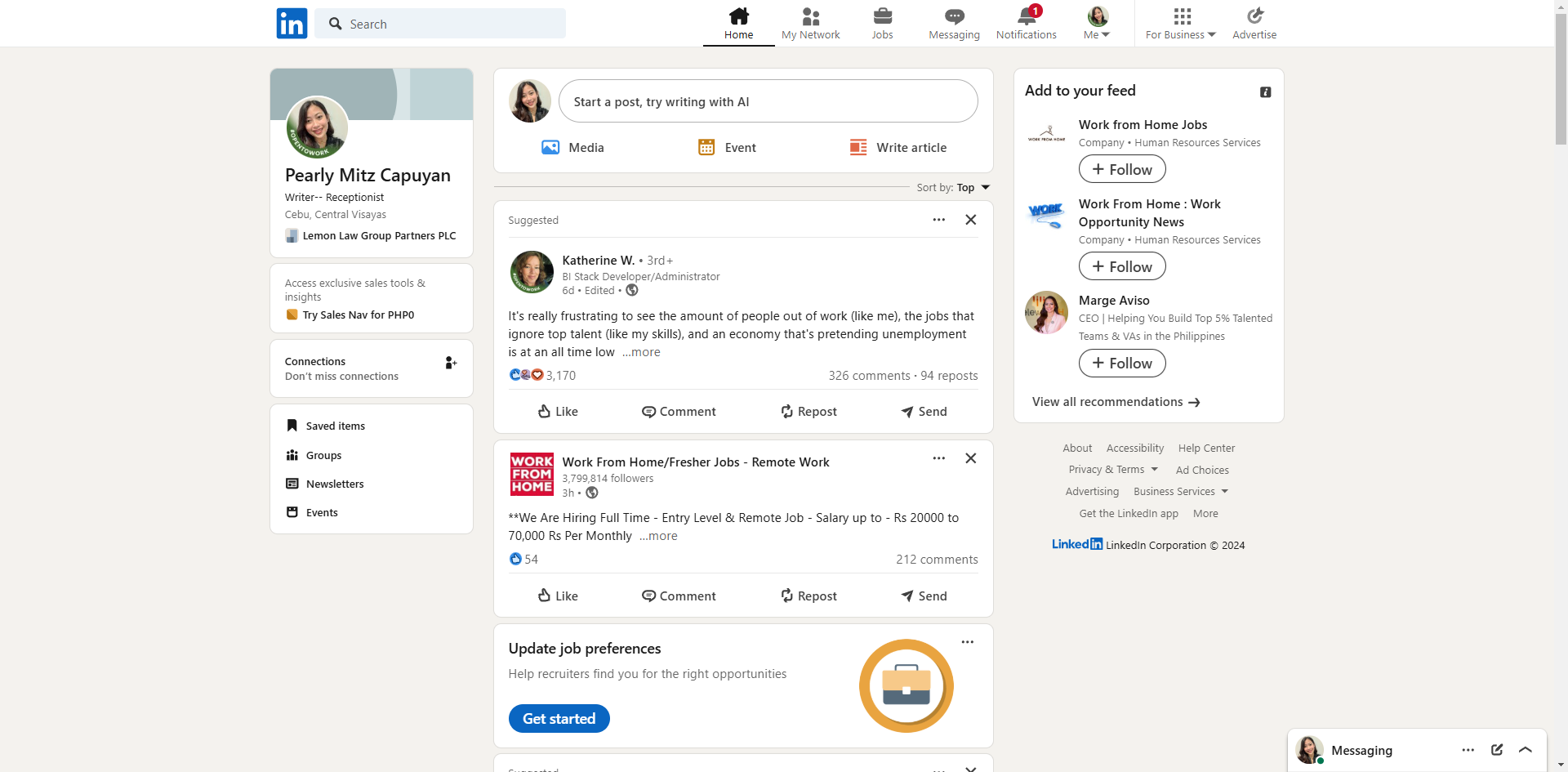
Task: Click the info icon beside Add to your feed
Action: 1265,92
